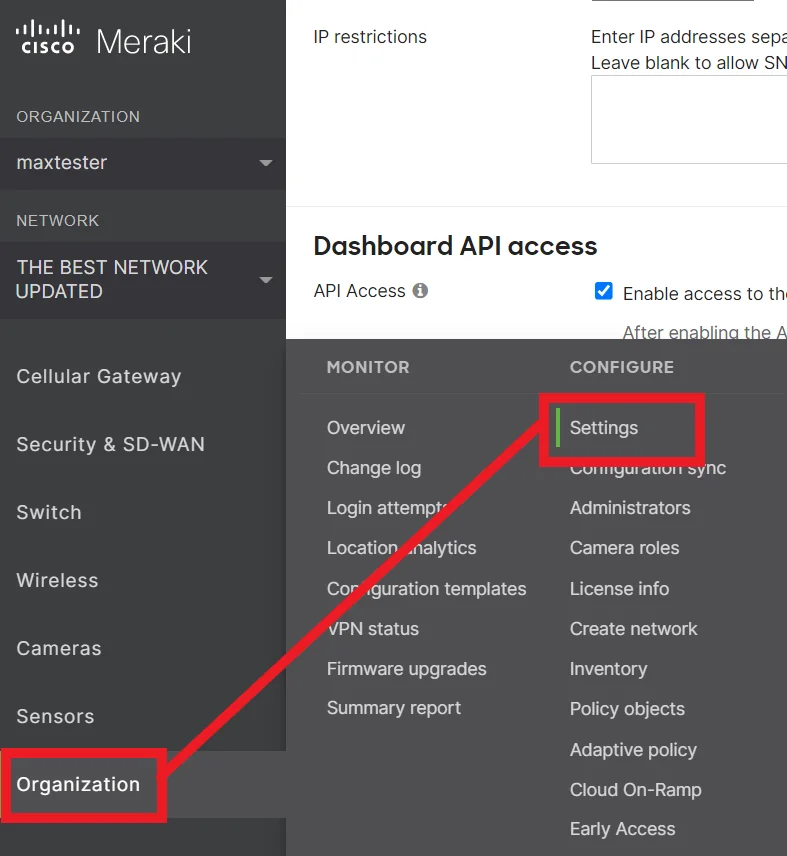The width and height of the screenshot is (787, 856).
Task: Click the MONITOR column header
Action: (368, 367)
